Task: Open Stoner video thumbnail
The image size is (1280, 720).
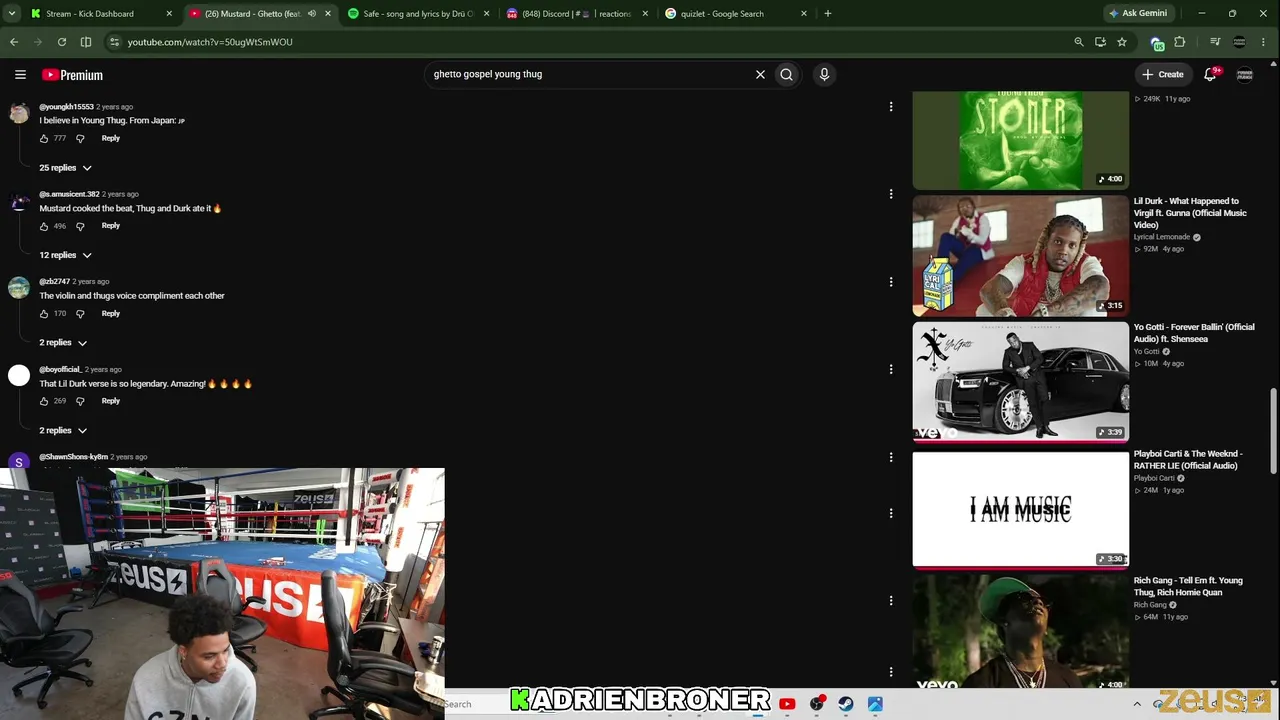Action: coord(1020,140)
